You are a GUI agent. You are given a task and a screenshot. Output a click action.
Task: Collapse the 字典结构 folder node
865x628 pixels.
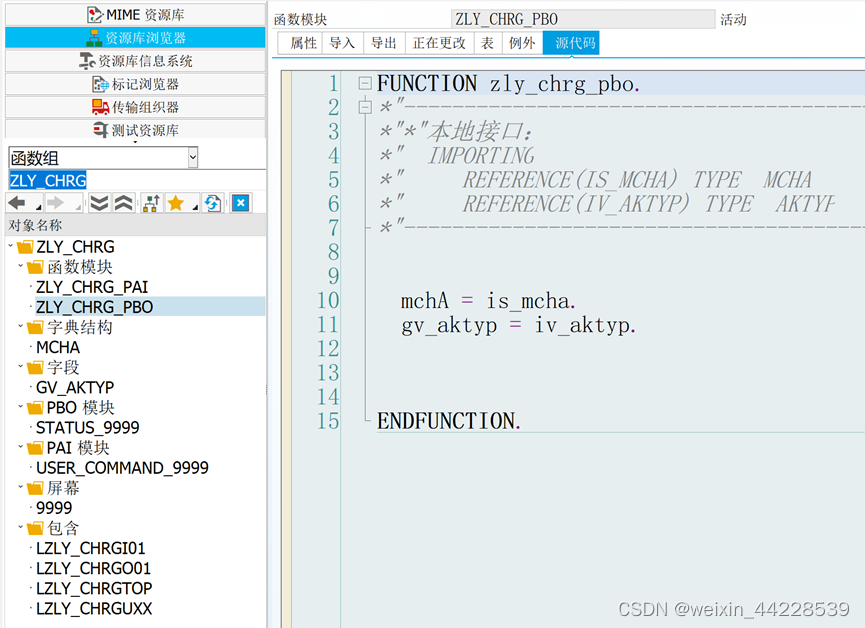[20, 327]
